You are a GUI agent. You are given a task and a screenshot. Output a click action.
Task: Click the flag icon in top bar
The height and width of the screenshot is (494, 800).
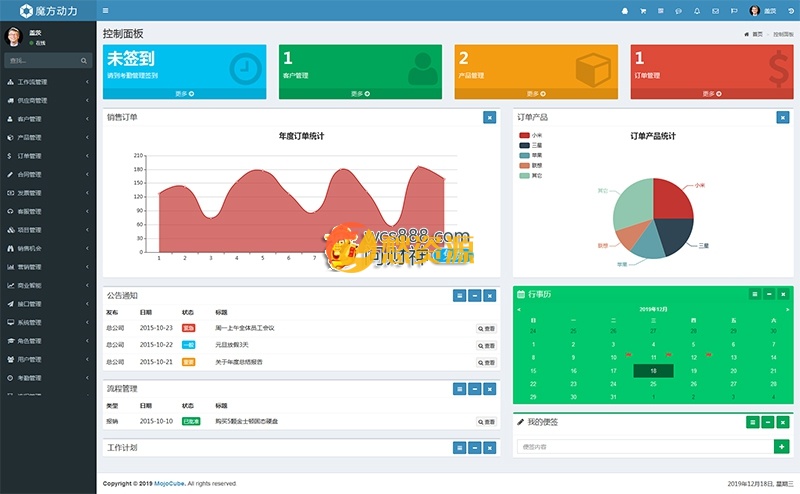coord(733,11)
